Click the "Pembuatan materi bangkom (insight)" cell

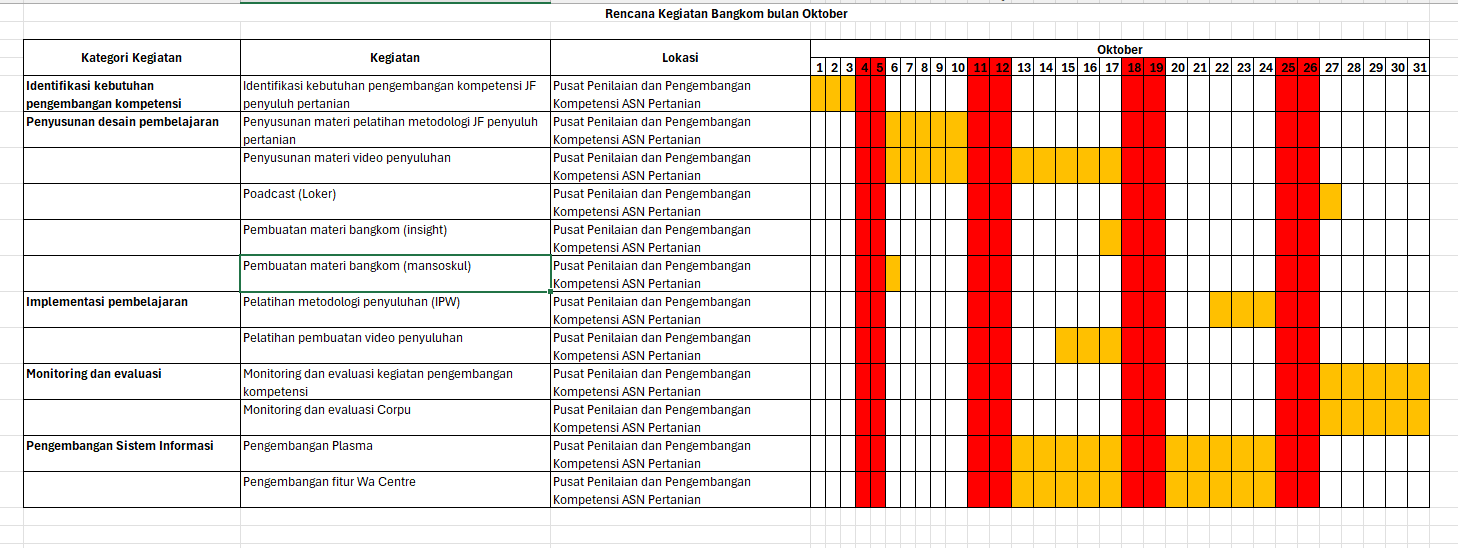(x=395, y=238)
